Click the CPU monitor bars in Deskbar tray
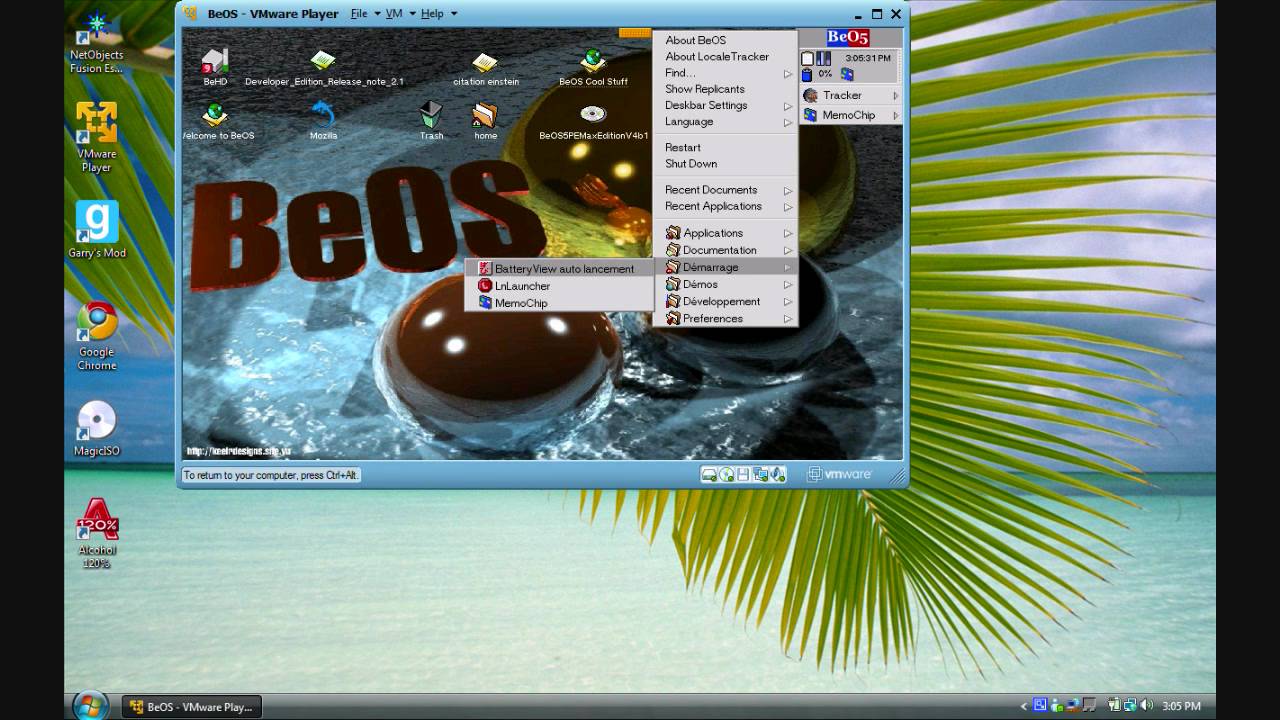This screenshot has width=1280, height=720. click(824, 59)
